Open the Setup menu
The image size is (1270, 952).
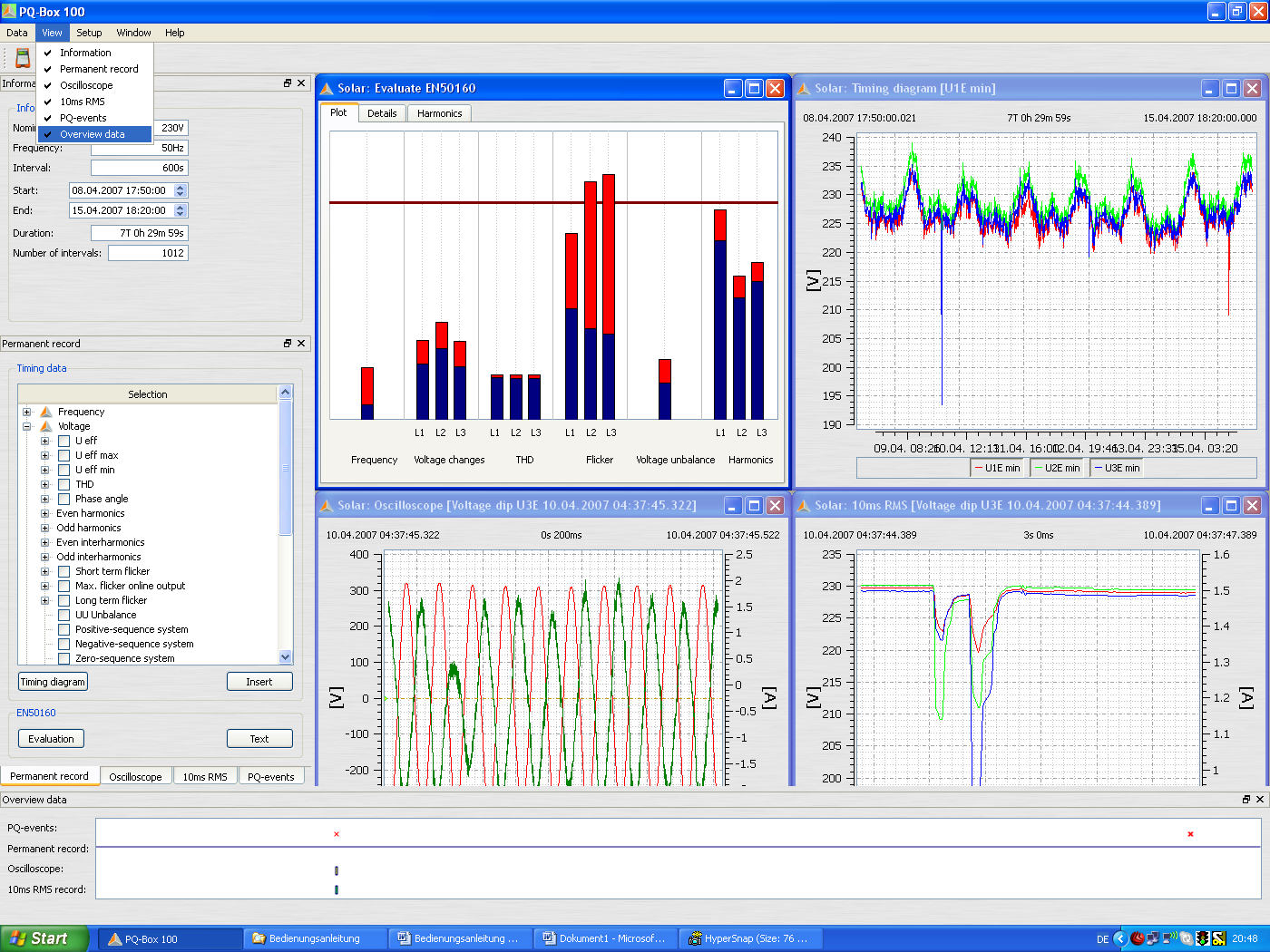89,33
